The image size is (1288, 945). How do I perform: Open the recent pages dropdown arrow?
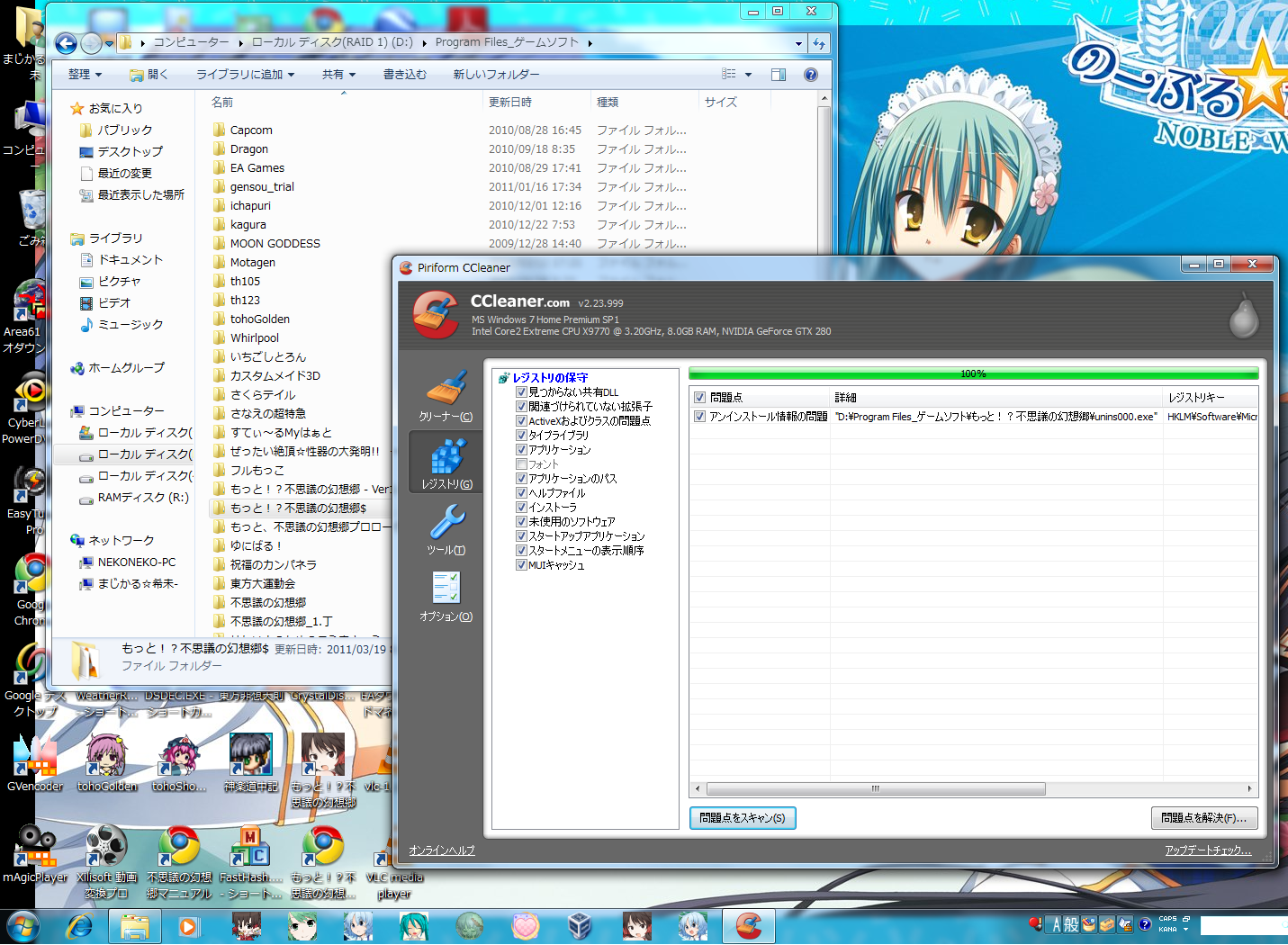(x=109, y=43)
